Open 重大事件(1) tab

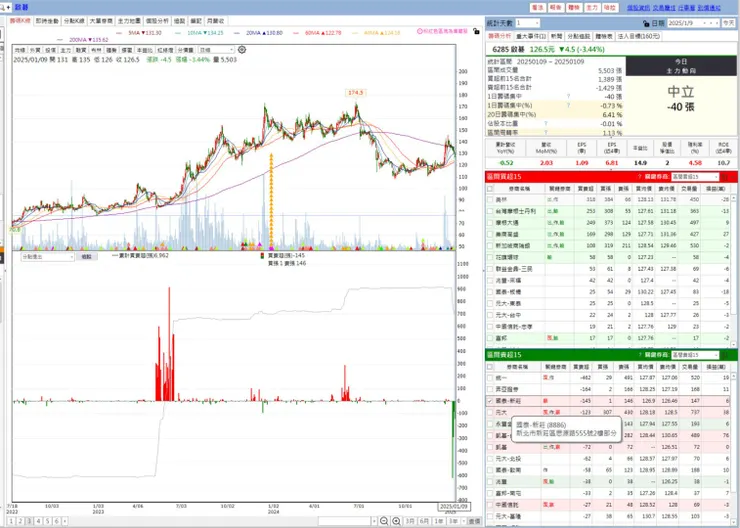tap(530, 36)
